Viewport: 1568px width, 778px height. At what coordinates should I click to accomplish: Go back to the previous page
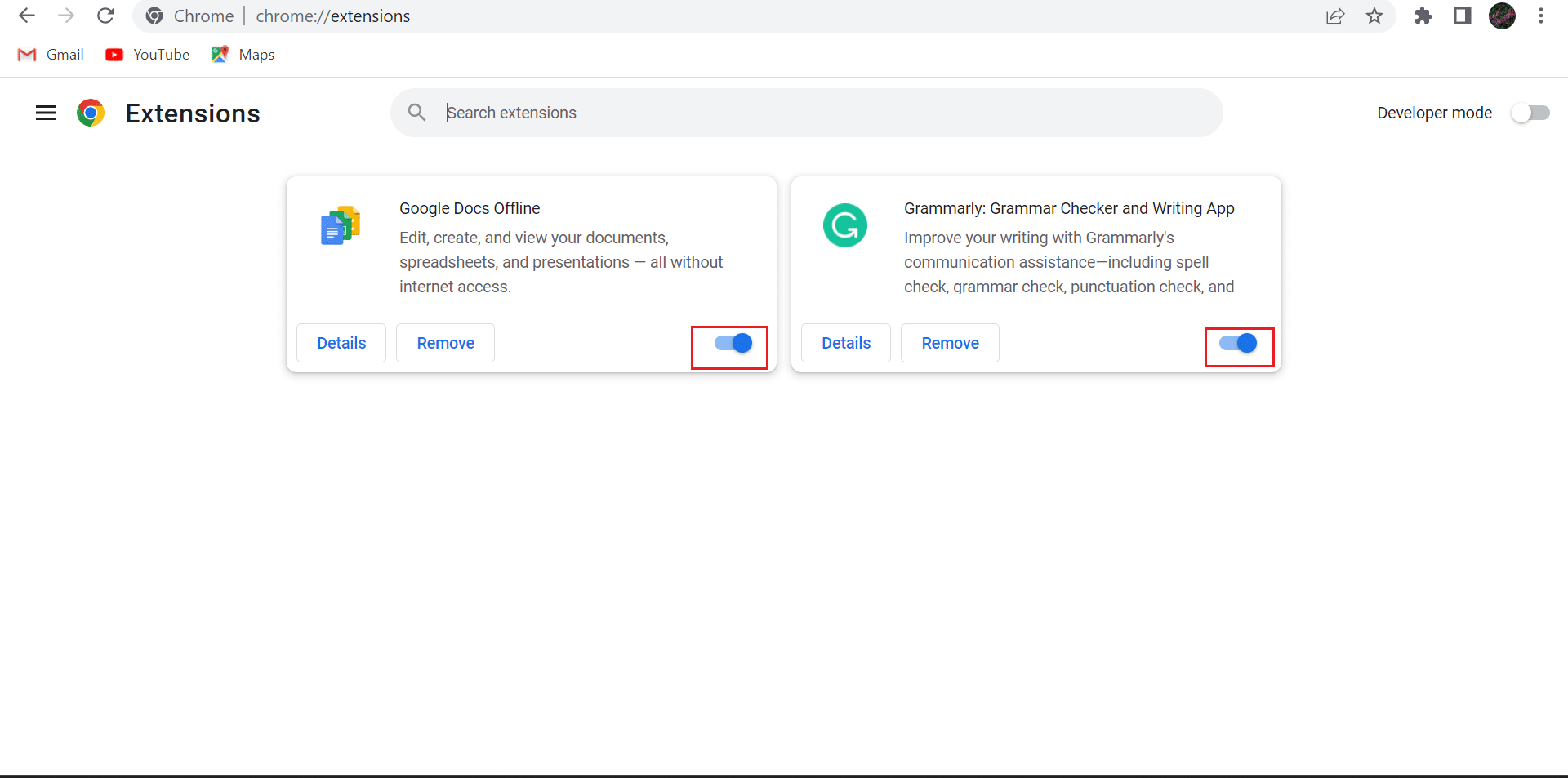click(27, 16)
